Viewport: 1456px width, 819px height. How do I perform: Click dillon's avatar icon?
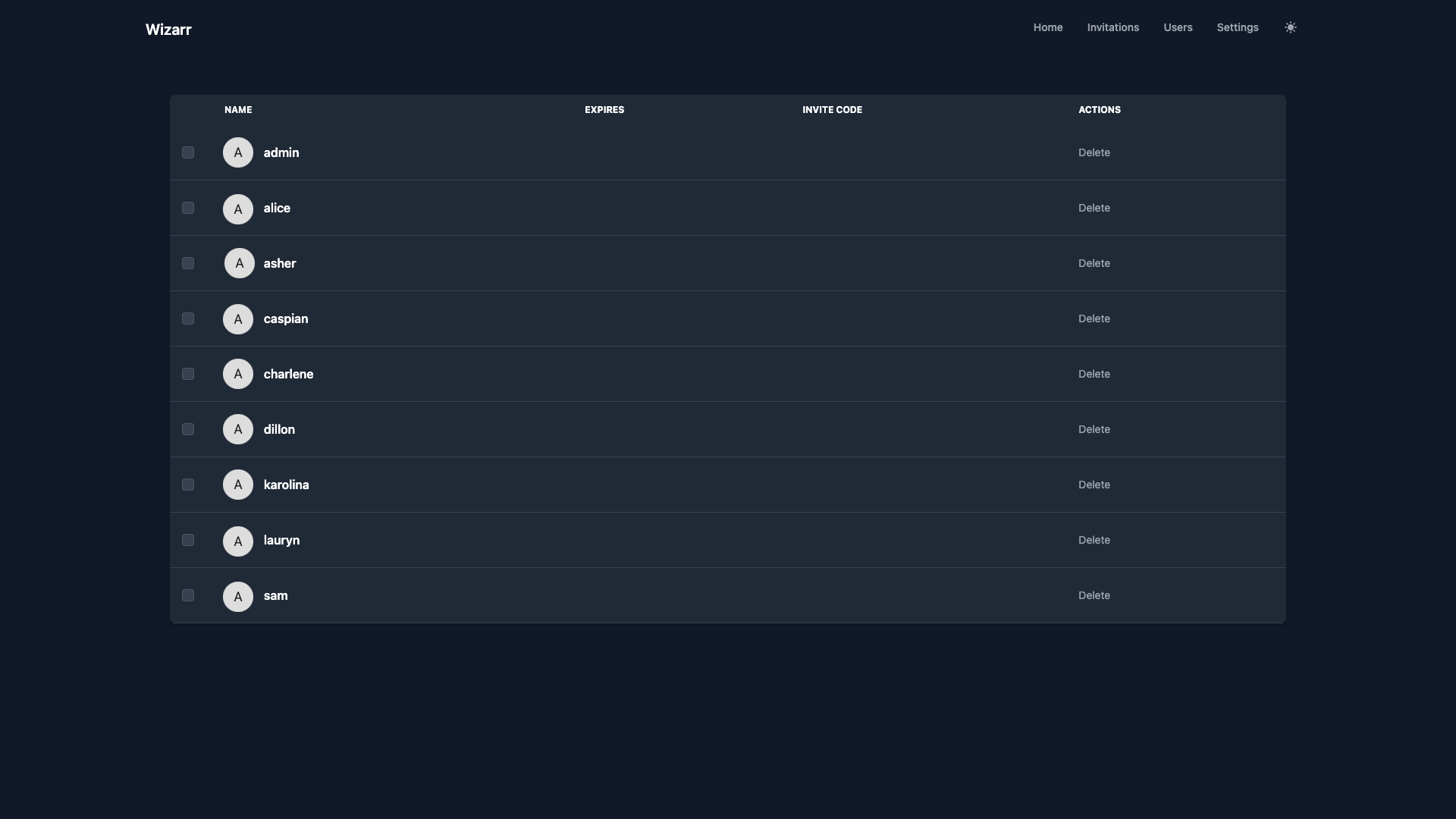tap(237, 429)
